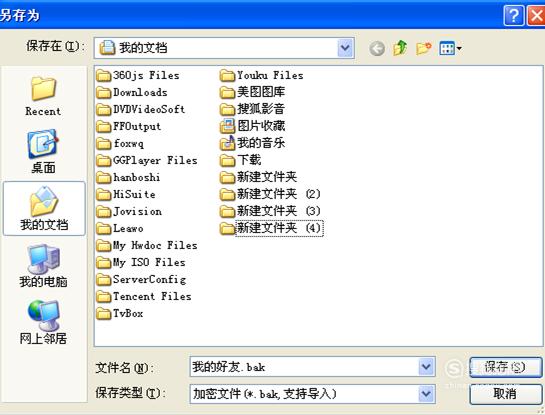This screenshot has width=545, height=415.
Task: Select 桌面 in the places sidebar
Action: (43, 152)
